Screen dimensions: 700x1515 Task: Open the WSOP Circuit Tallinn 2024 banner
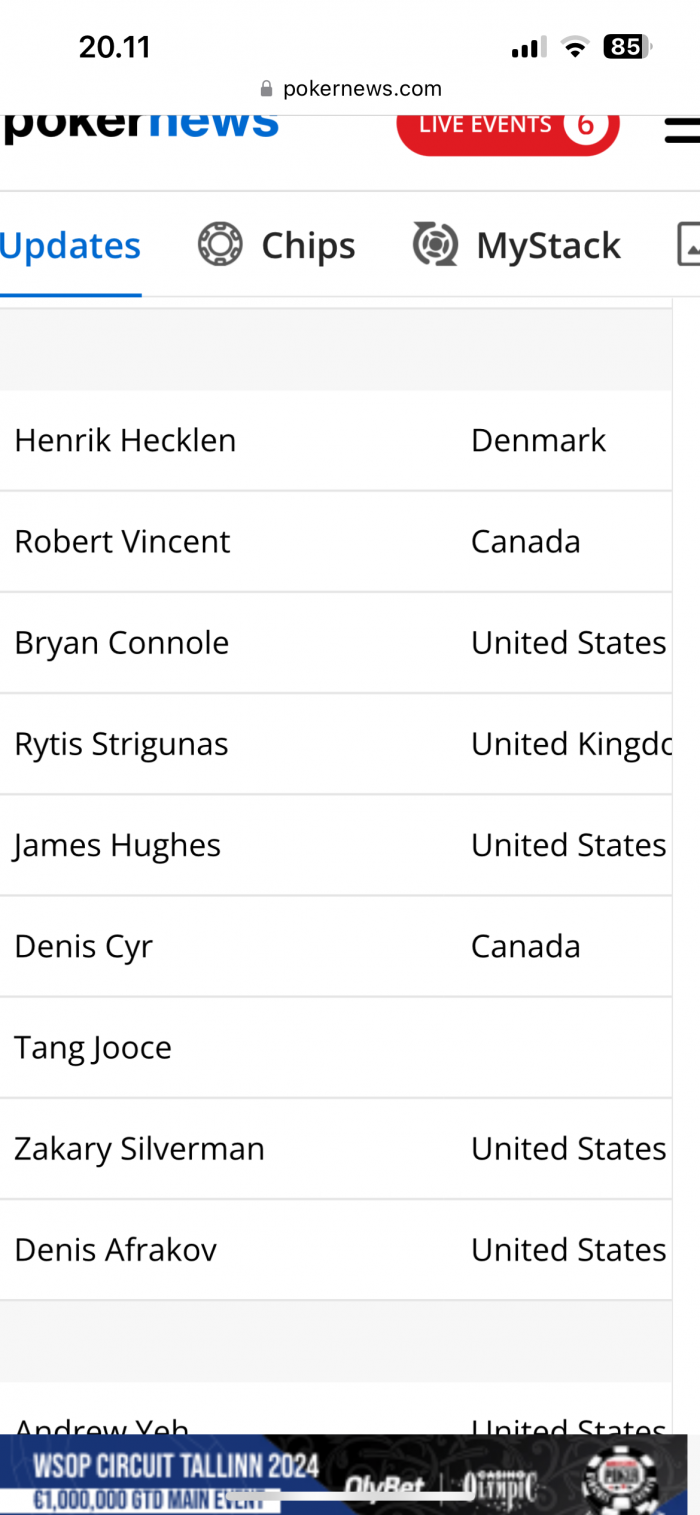[x=343, y=1475]
